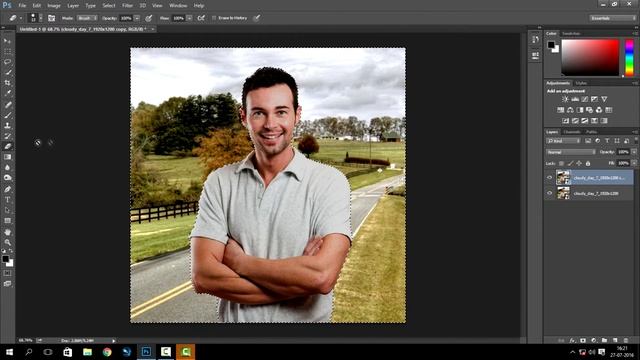
Task: Select the Lasso tool
Action: point(7,62)
